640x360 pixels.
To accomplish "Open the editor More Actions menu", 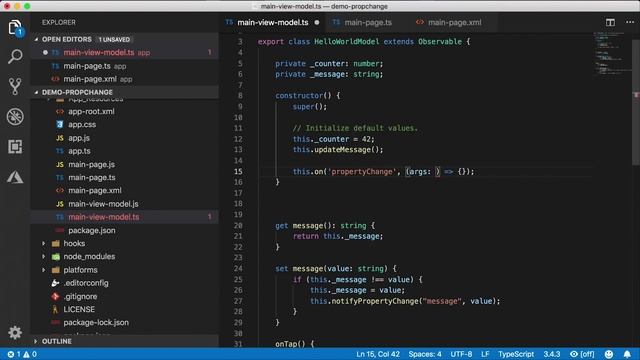I will (630, 22).
